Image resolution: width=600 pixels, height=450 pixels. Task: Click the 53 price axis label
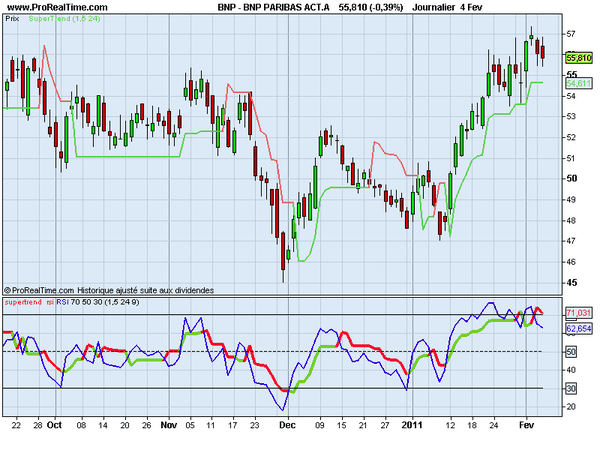pyautogui.click(x=571, y=116)
